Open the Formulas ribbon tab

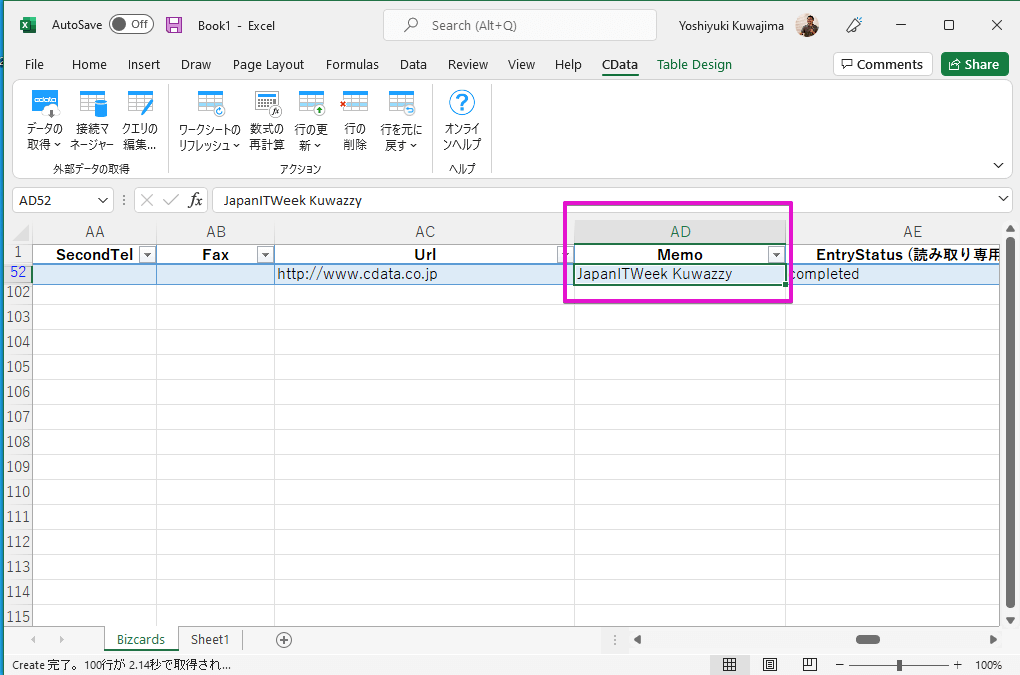[x=352, y=64]
